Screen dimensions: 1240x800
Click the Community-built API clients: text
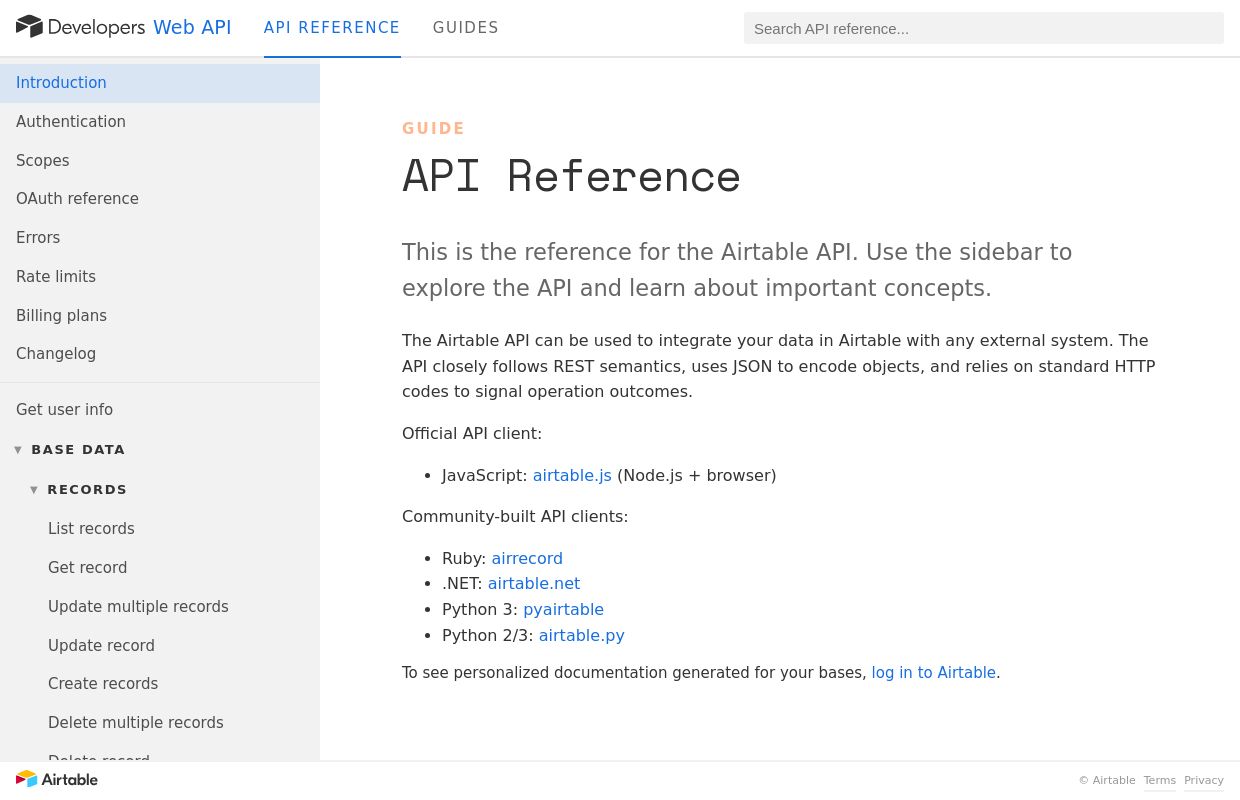(x=515, y=517)
